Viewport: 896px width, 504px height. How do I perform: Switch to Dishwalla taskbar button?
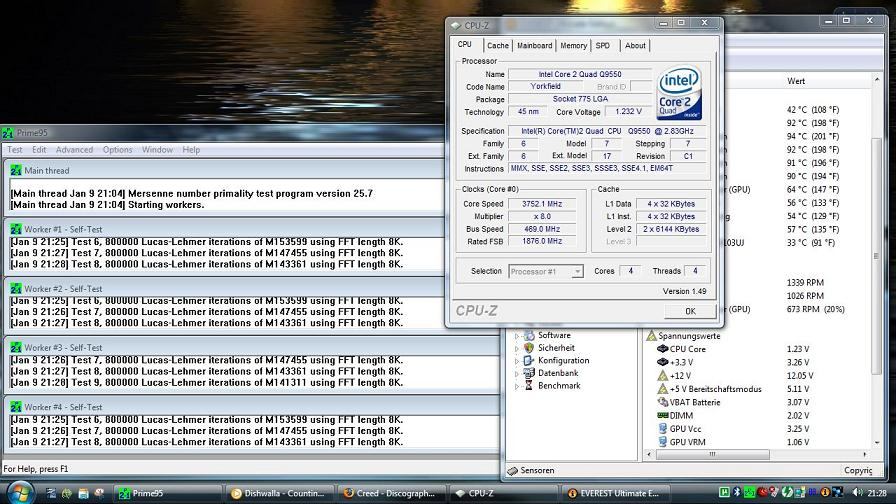click(280, 493)
